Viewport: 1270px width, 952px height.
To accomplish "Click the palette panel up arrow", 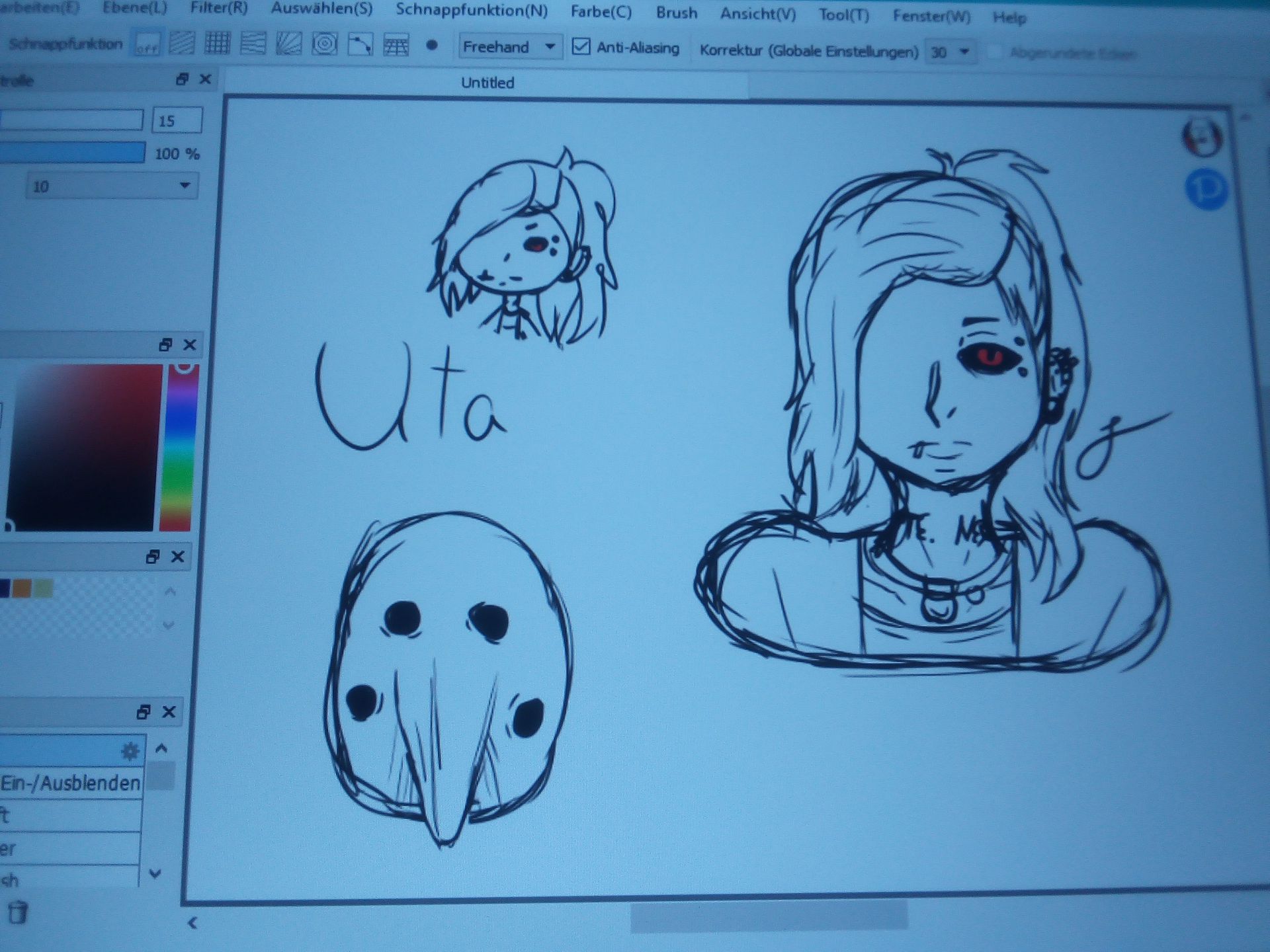I will [169, 591].
